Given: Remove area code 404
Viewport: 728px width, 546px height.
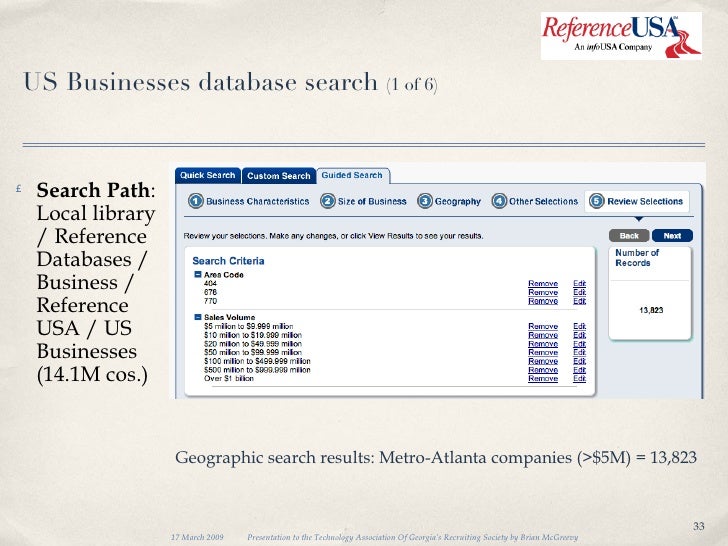Looking at the screenshot, I should (x=543, y=283).
